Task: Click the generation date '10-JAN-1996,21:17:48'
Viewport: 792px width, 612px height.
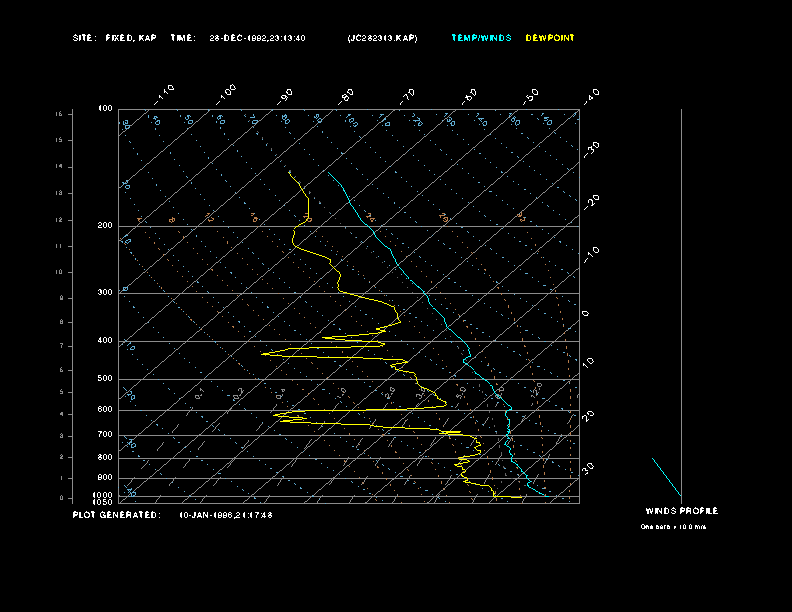Action: (x=226, y=515)
